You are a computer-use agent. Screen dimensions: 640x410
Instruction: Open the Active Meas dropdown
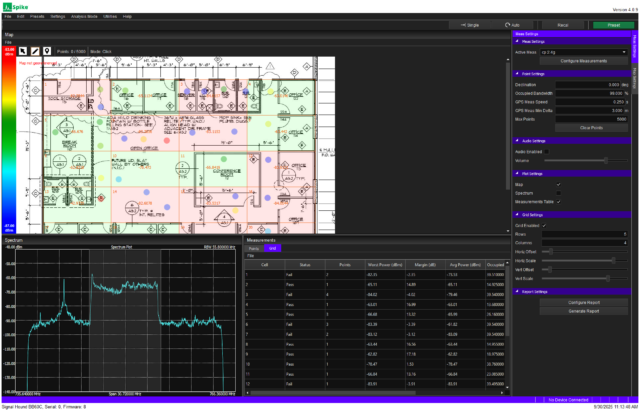(584, 52)
